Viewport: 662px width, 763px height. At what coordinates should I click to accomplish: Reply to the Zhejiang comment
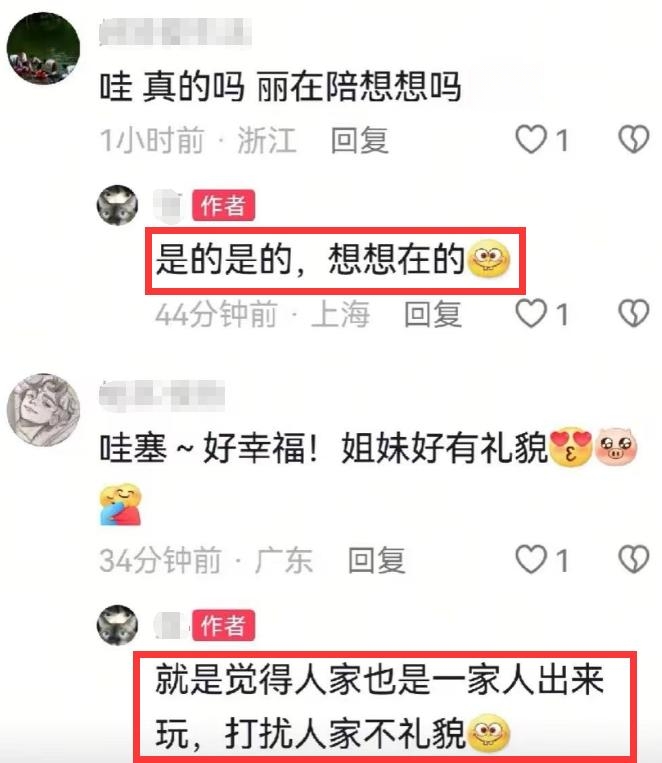pos(360,140)
